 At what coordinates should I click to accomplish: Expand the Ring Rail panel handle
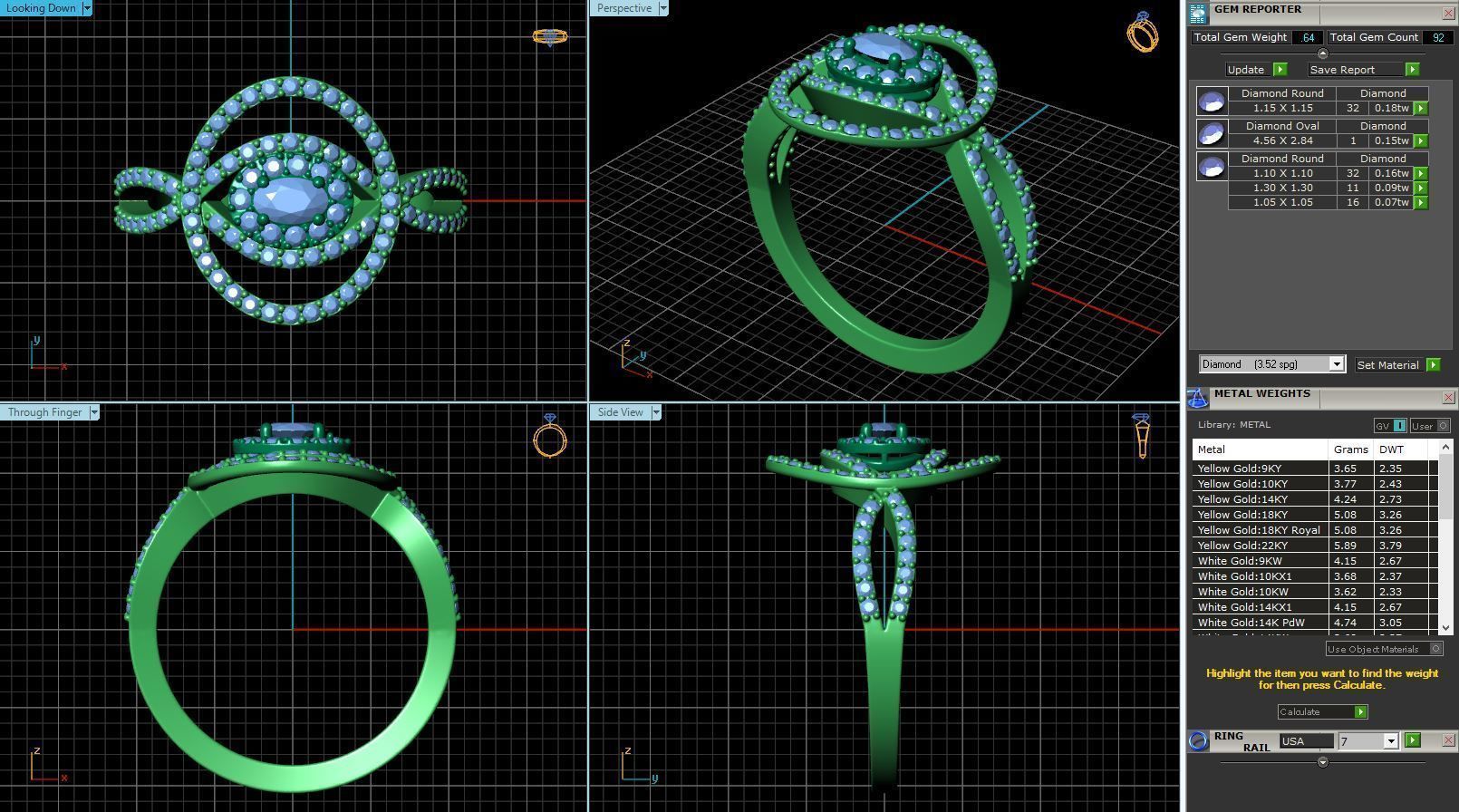(x=1322, y=762)
